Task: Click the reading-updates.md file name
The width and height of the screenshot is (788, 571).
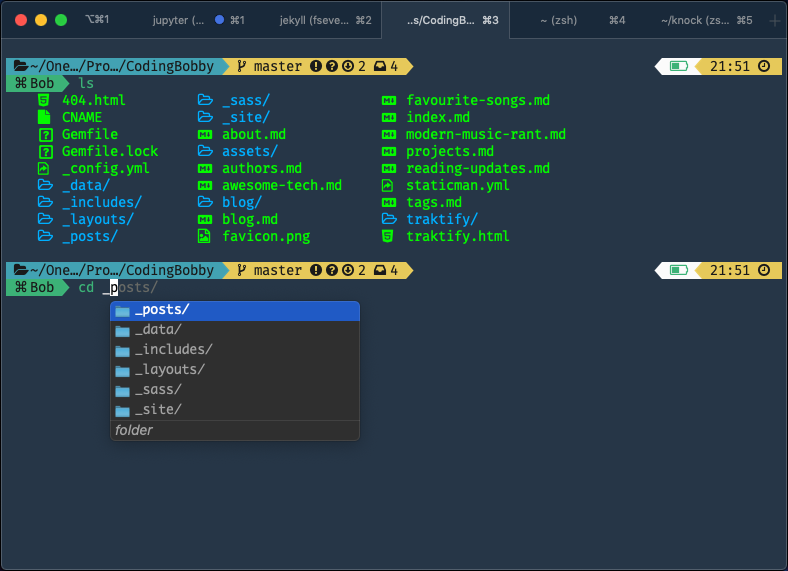Action: click(x=478, y=168)
